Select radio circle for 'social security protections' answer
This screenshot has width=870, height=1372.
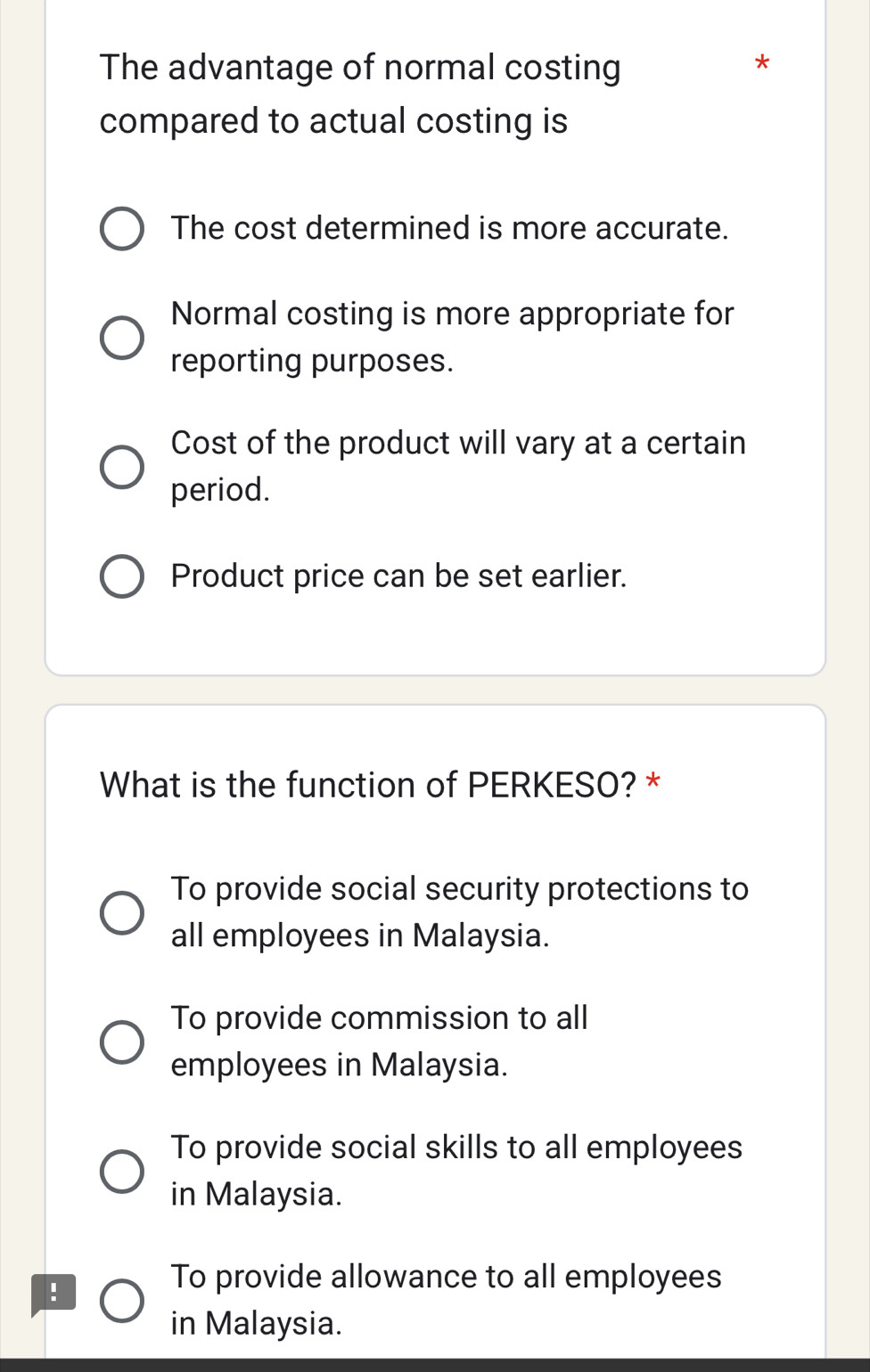point(122,912)
